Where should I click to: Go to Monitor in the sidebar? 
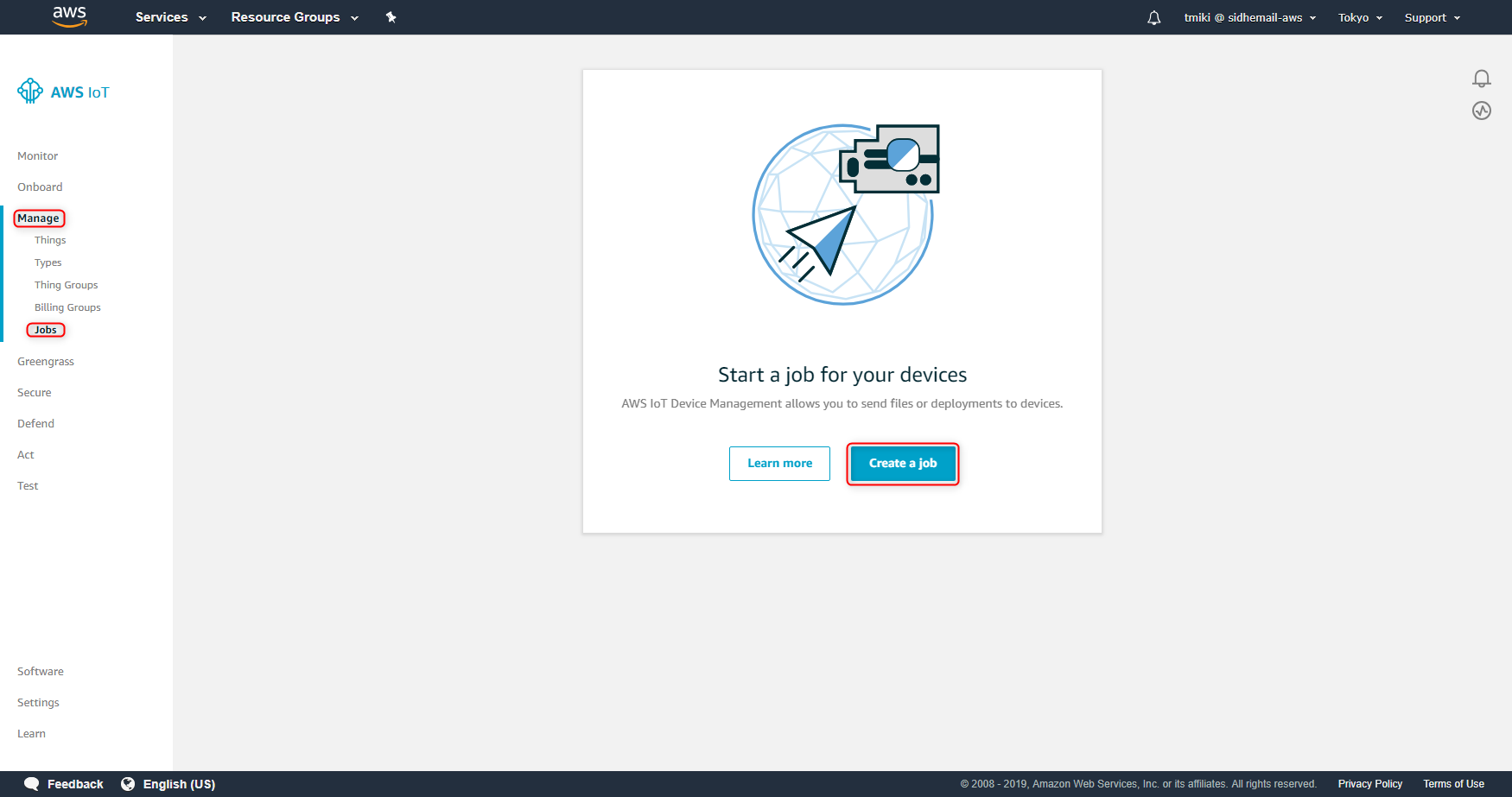[x=38, y=156]
